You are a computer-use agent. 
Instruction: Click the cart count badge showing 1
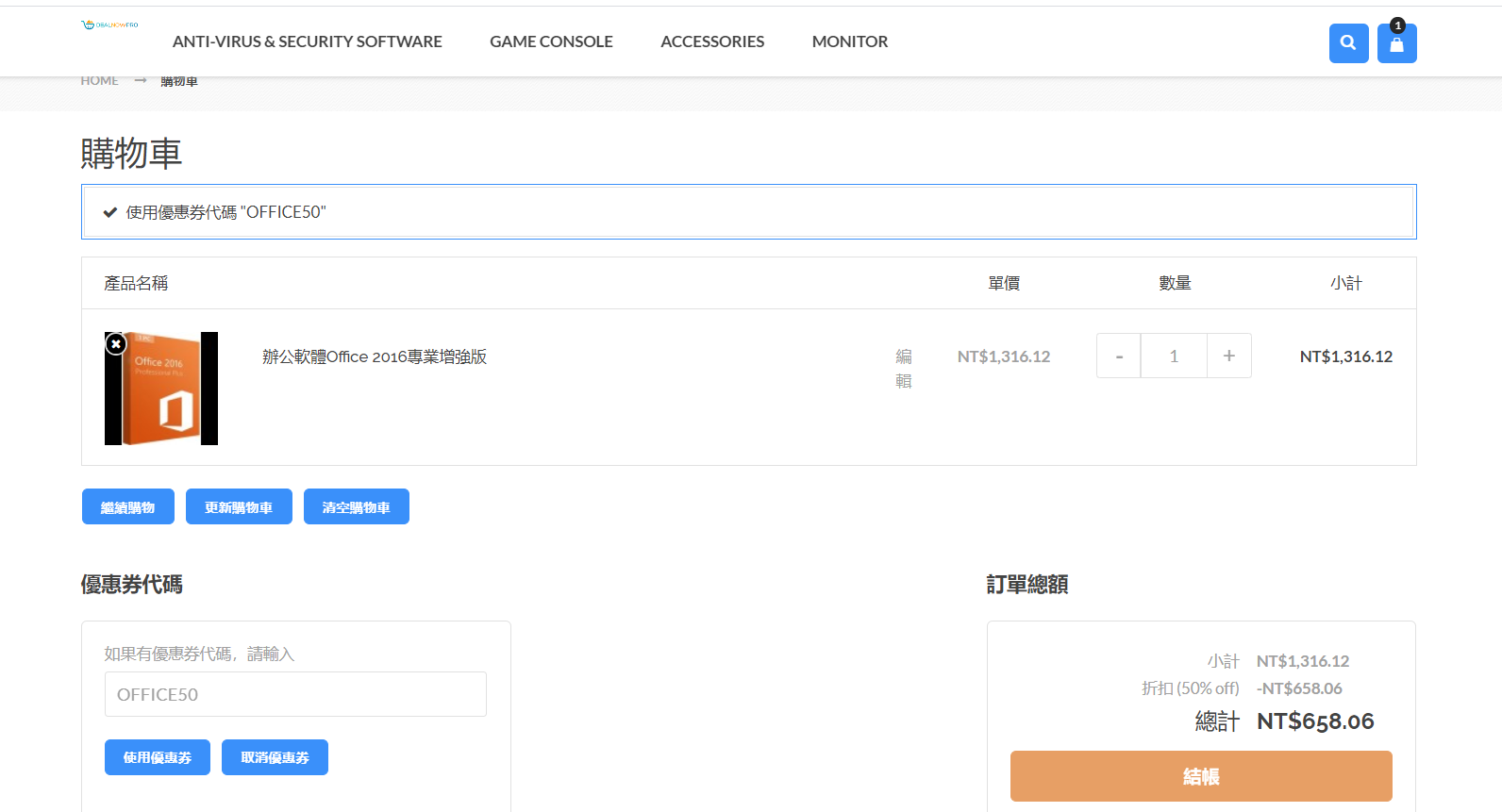(x=1397, y=25)
